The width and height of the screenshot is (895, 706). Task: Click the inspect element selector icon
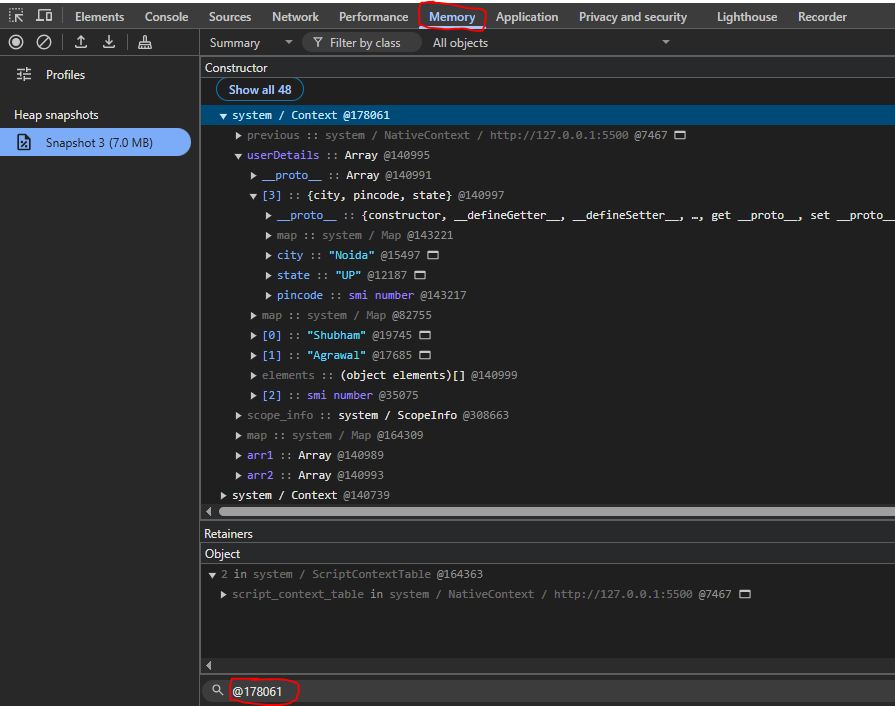16,15
